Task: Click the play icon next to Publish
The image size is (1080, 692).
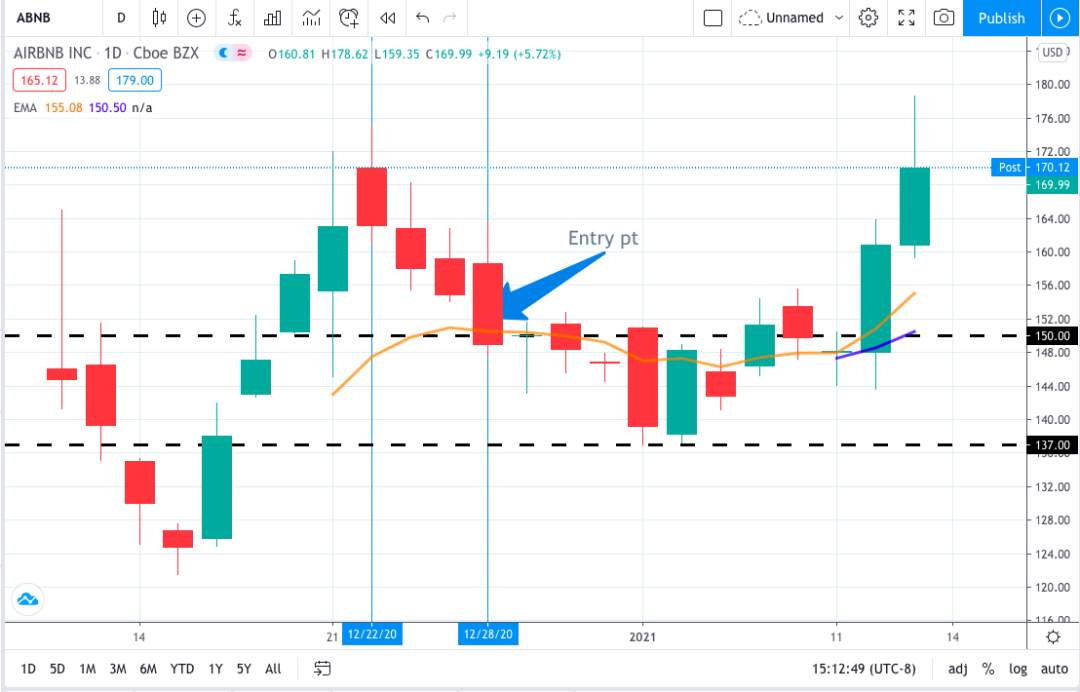Action: tap(1060, 18)
